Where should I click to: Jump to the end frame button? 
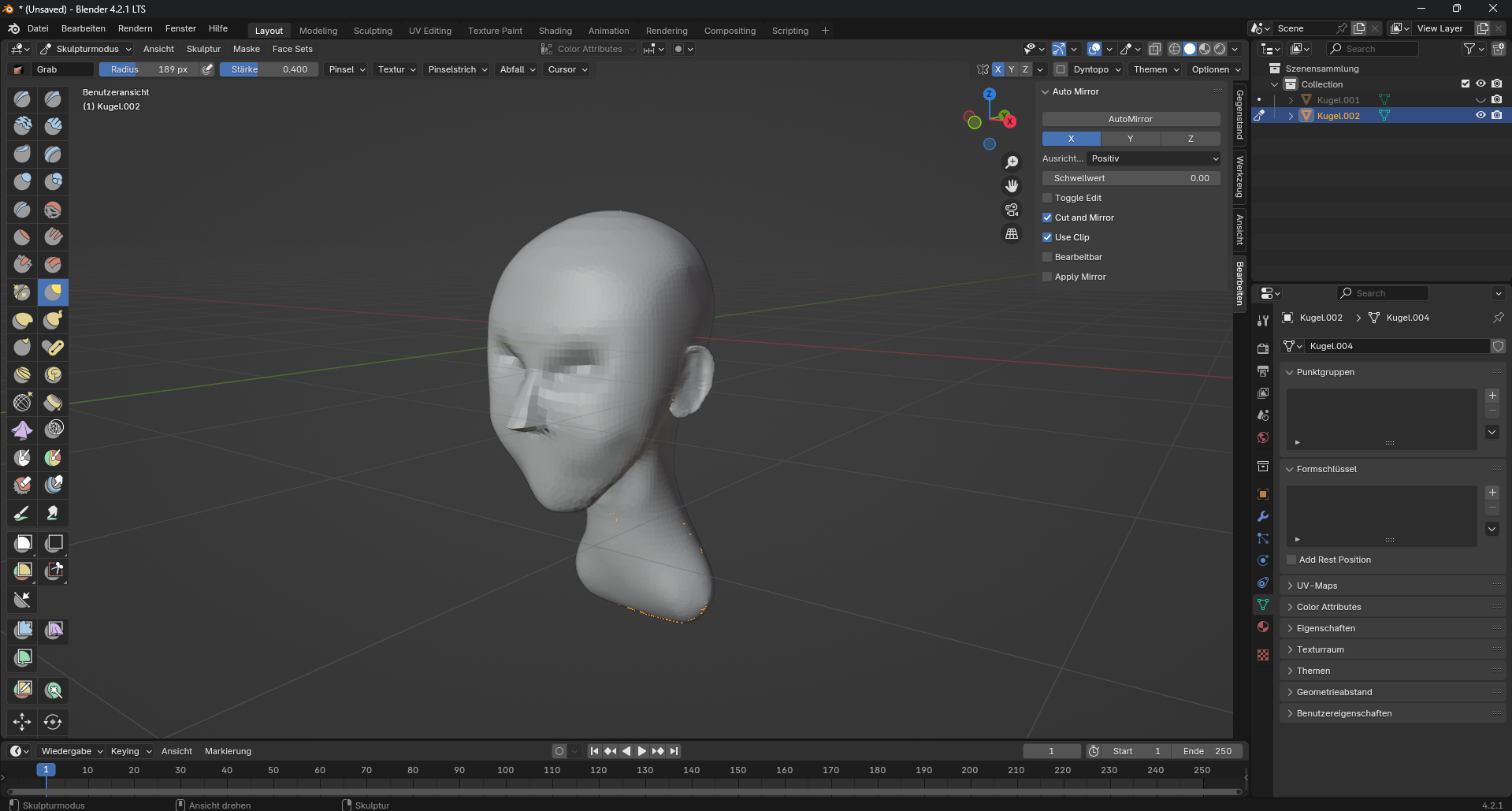[x=674, y=751]
